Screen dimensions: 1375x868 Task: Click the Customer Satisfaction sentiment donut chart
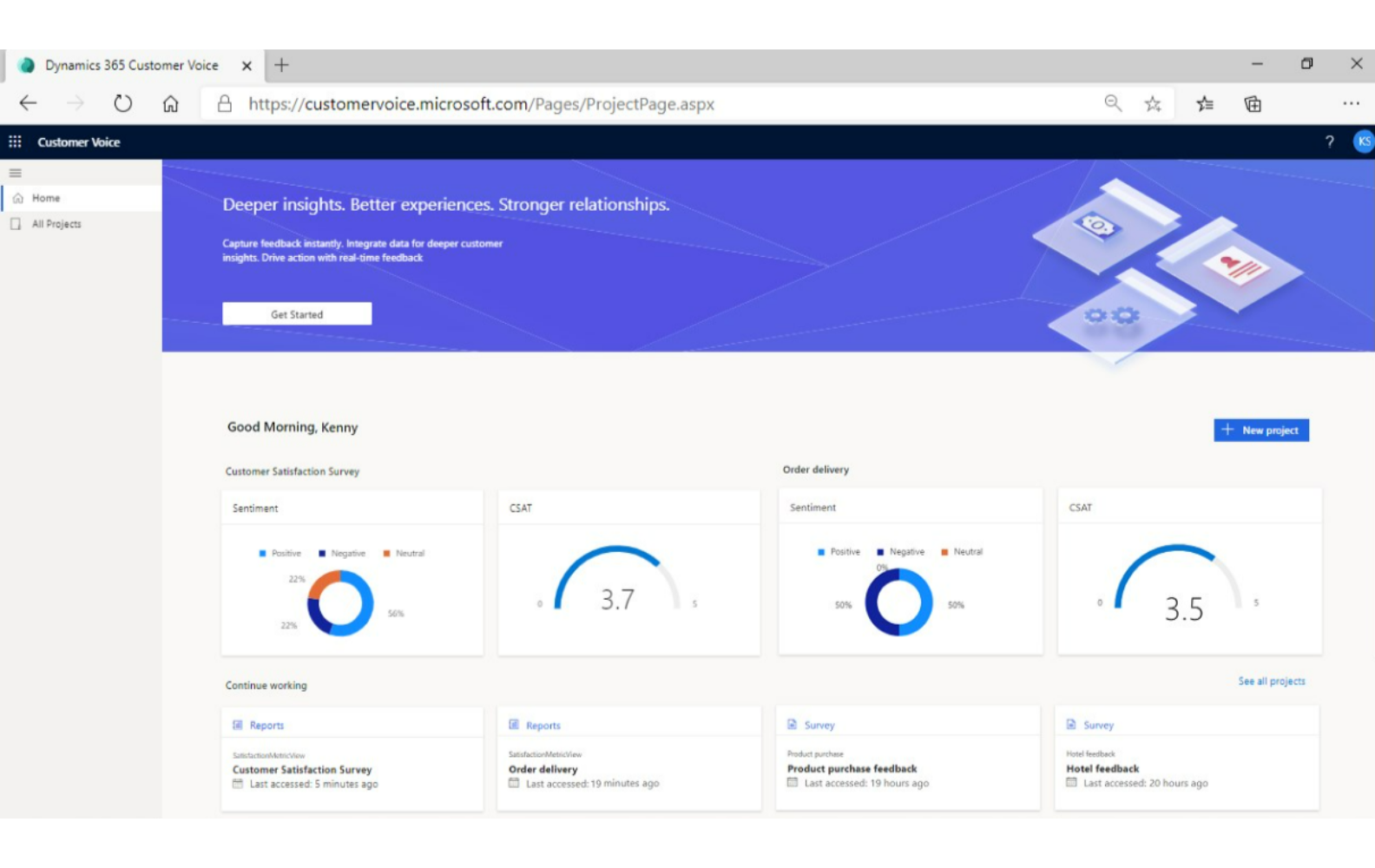pyautogui.click(x=340, y=603)
